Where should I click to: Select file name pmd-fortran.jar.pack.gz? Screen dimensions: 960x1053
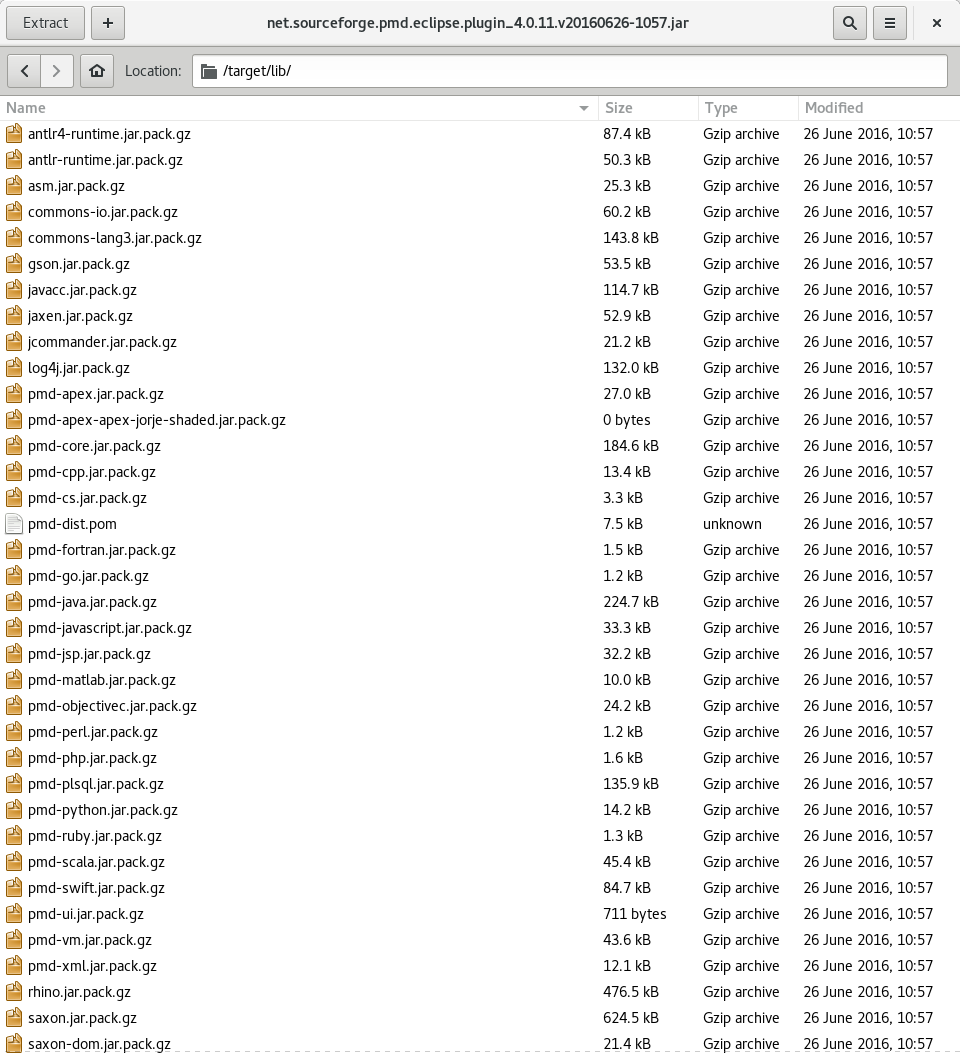(101, 550)
